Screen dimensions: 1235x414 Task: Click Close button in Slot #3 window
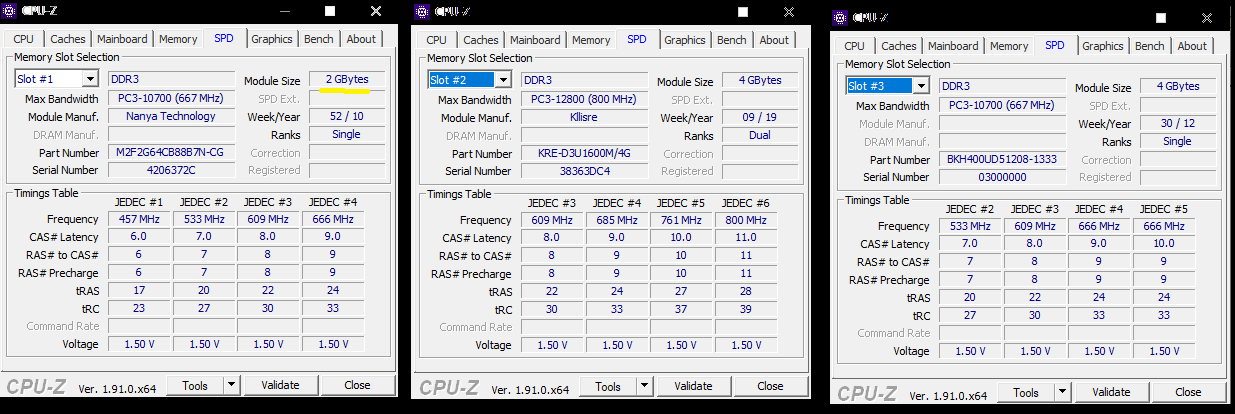1188,392
